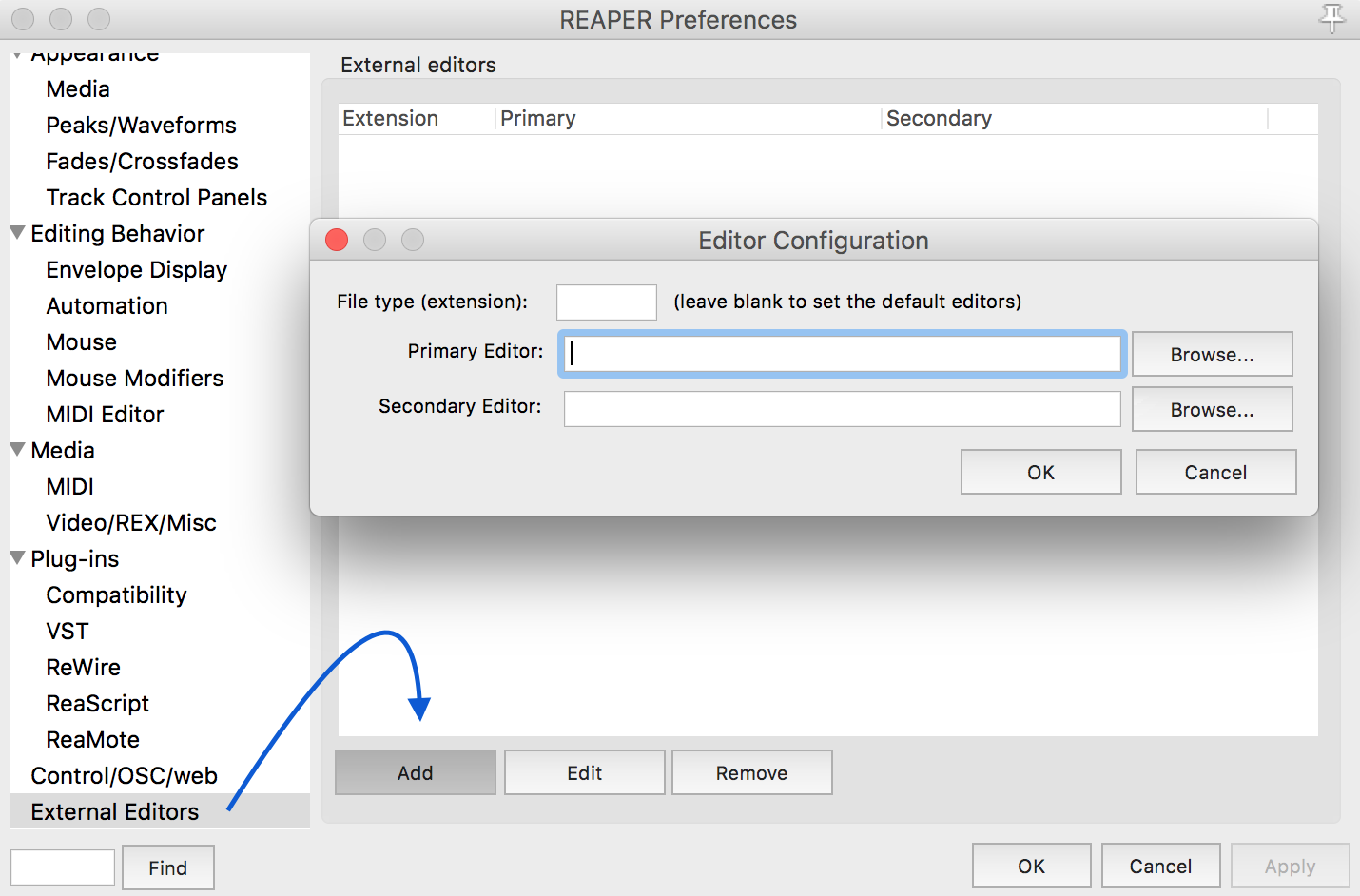Click the Secondary column header
Viewport: 1360px width, 896px height.
(1075, 118)
